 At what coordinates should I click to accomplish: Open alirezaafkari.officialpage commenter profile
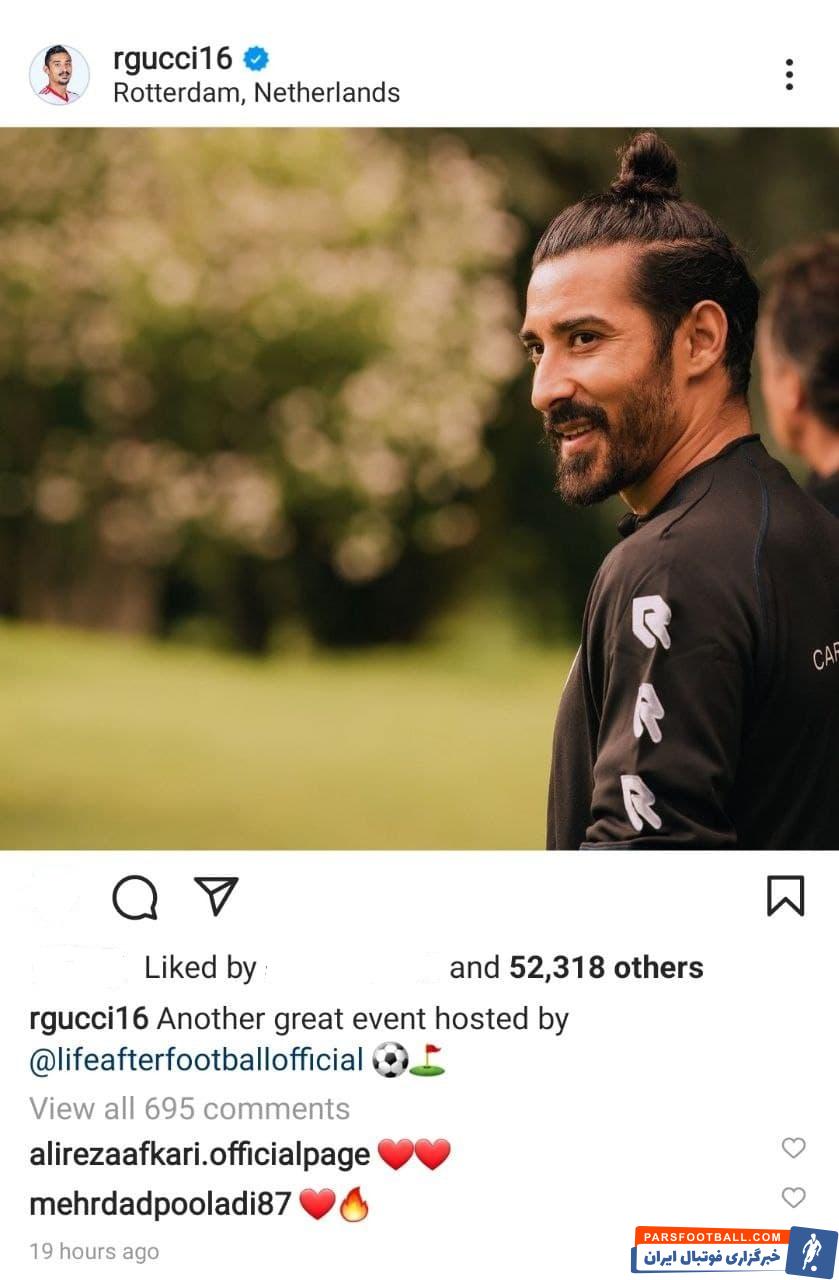click(x=200, y=1156)
